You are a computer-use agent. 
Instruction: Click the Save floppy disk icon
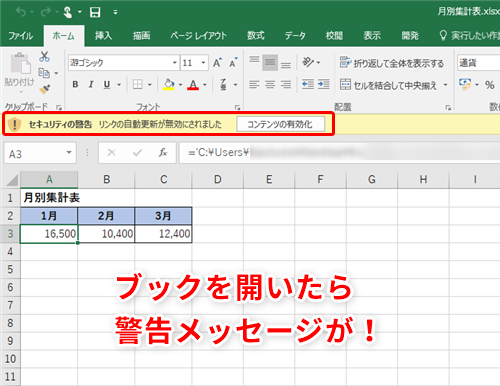(95, 13)
